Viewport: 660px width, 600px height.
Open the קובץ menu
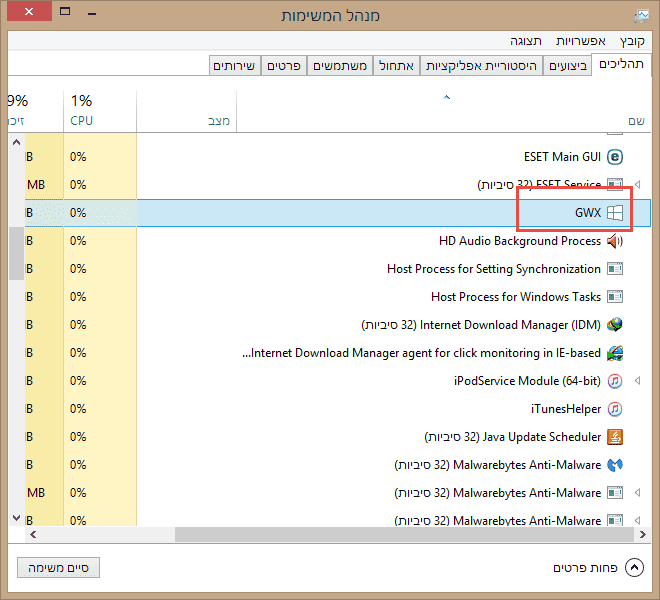(632, 41)
